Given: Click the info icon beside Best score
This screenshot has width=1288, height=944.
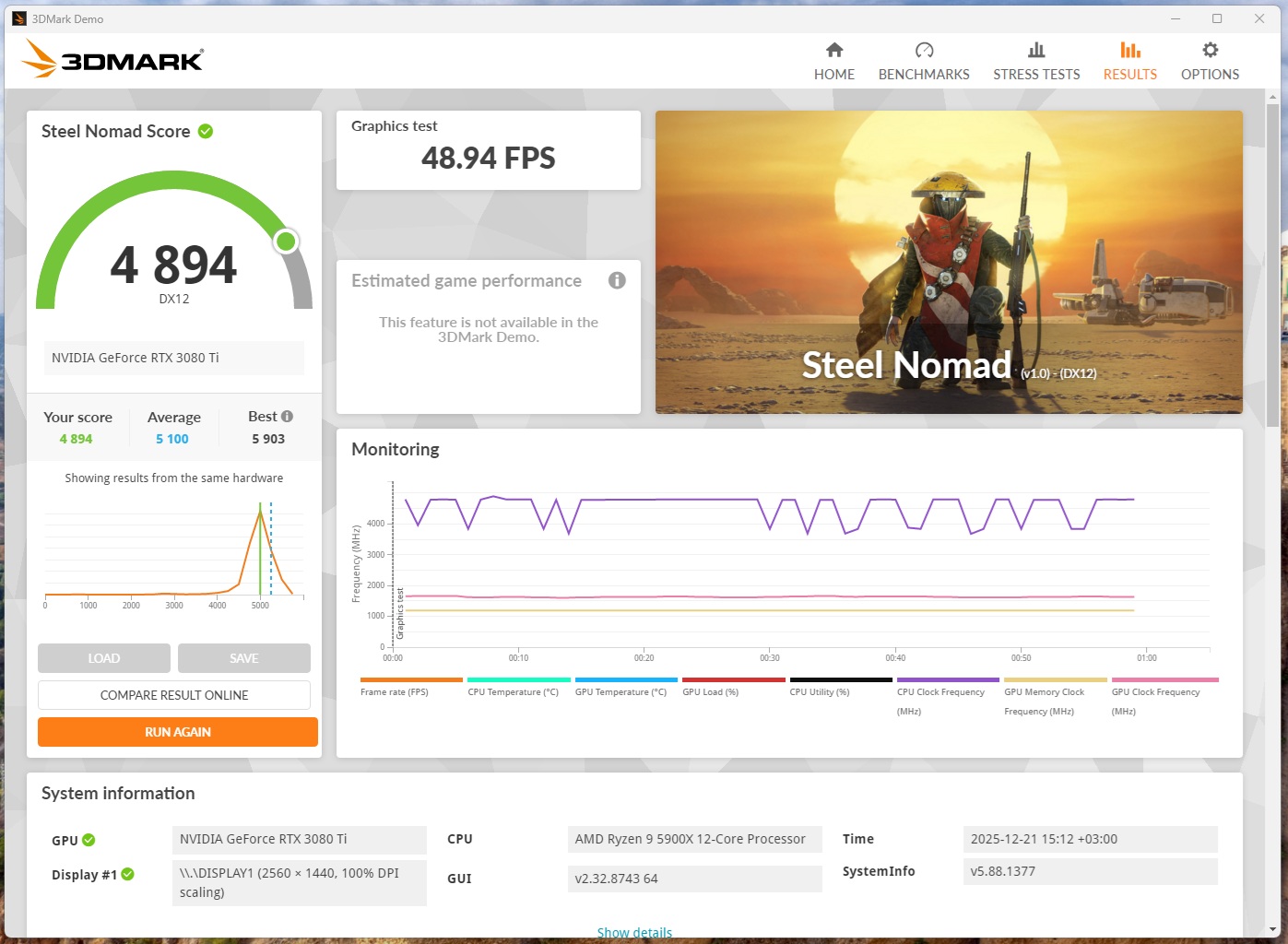Looking at the screenshot, I should click(x=287, y=416).
